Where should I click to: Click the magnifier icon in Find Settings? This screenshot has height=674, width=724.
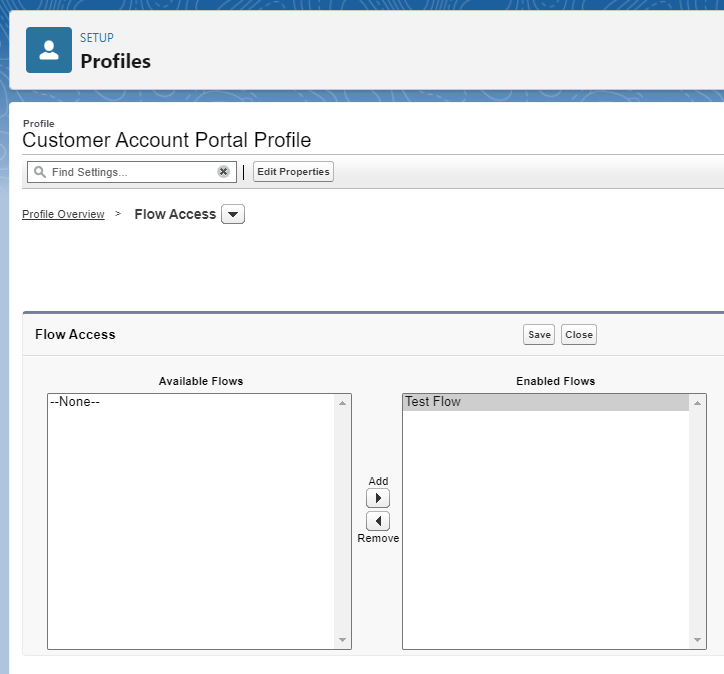tap(40, 172)
